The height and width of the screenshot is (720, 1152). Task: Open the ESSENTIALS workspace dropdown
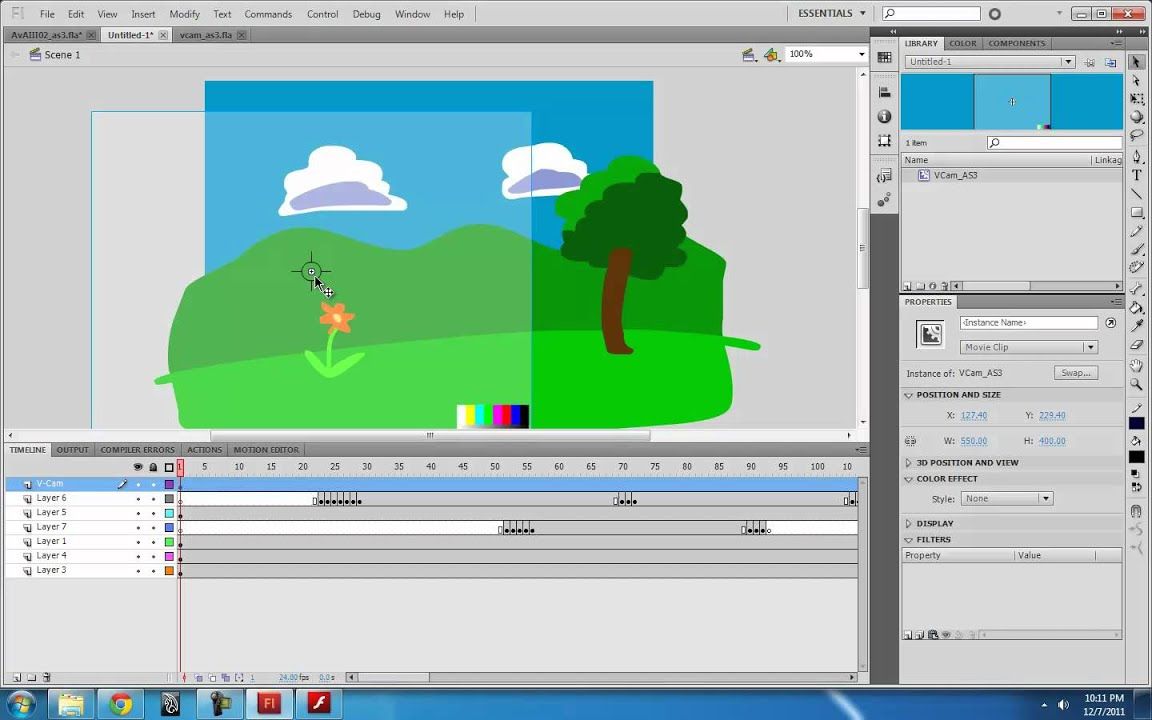point(832,13)
